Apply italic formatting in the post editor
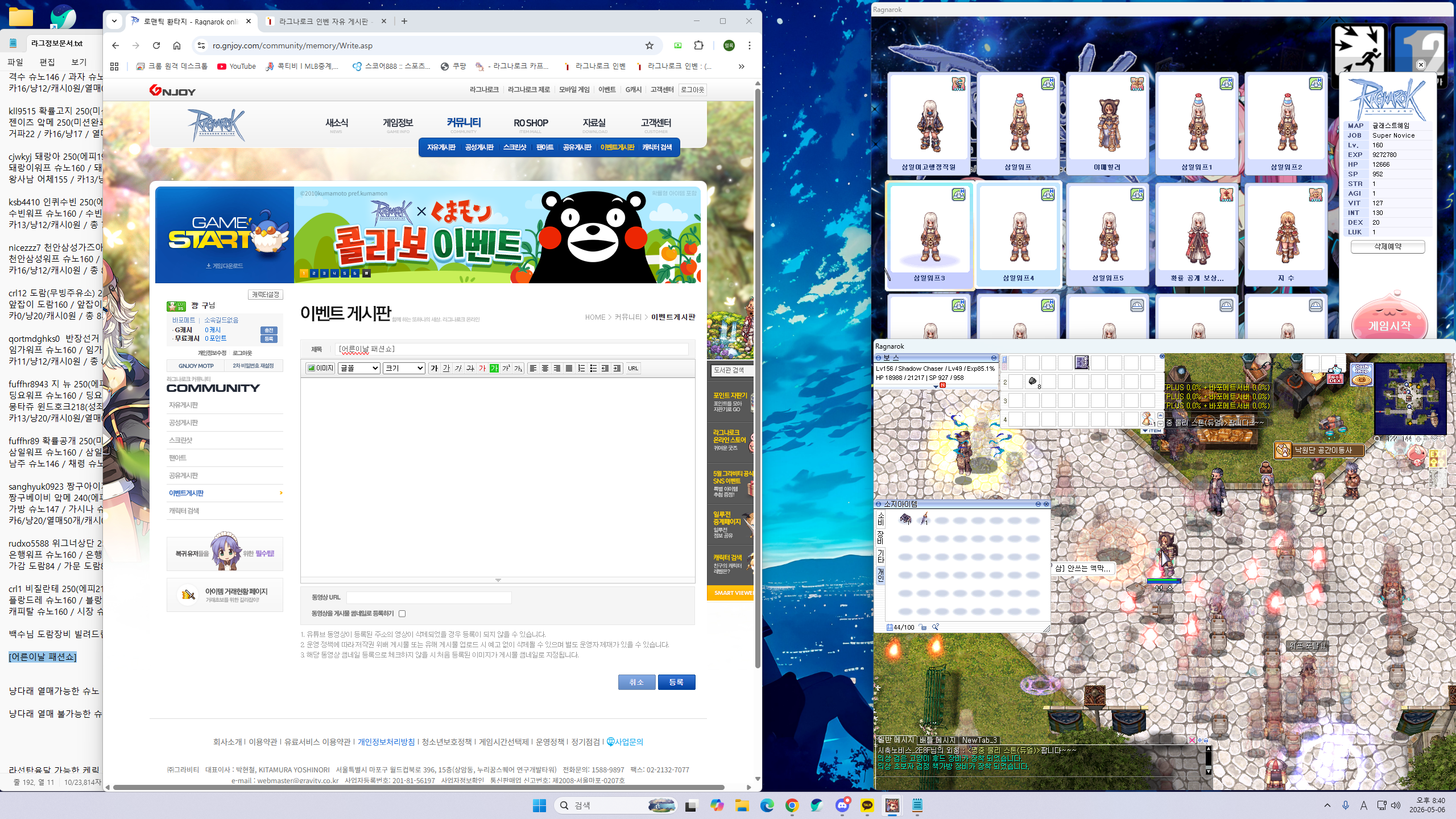 coord(458,368)
